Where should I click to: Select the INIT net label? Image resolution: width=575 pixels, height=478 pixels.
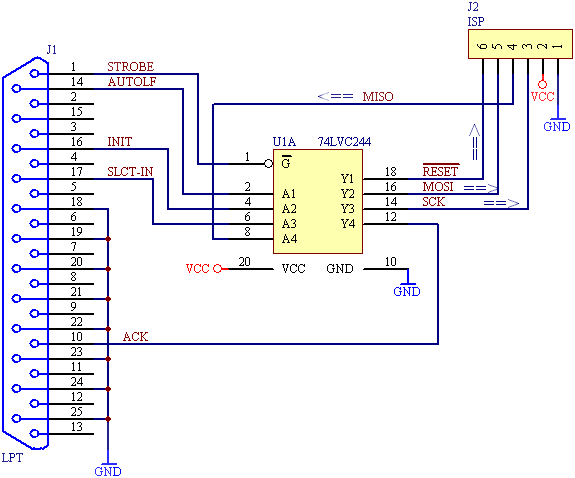[x=120, y=142]
